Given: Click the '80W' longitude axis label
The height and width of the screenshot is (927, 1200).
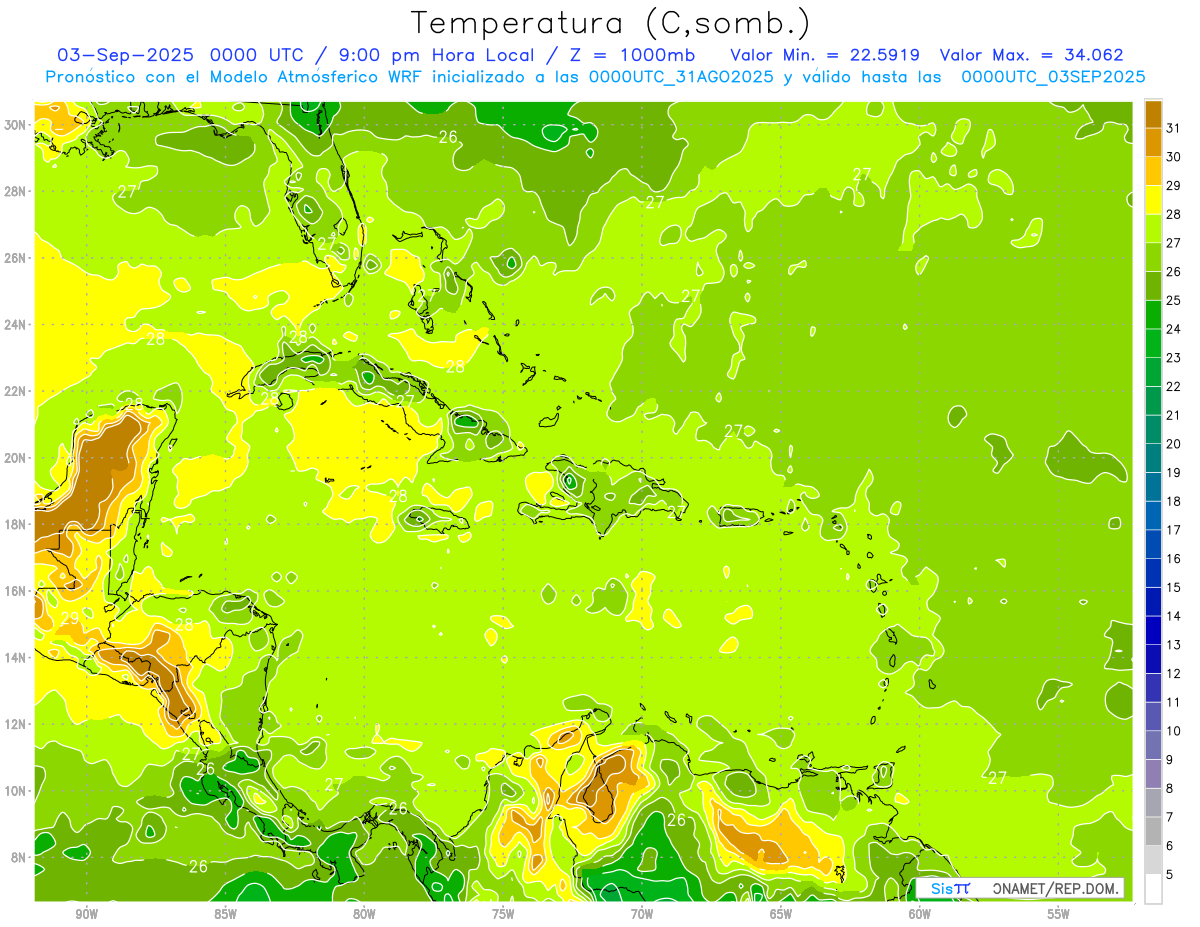Looking at the screenshot, I should click(364, 914).
